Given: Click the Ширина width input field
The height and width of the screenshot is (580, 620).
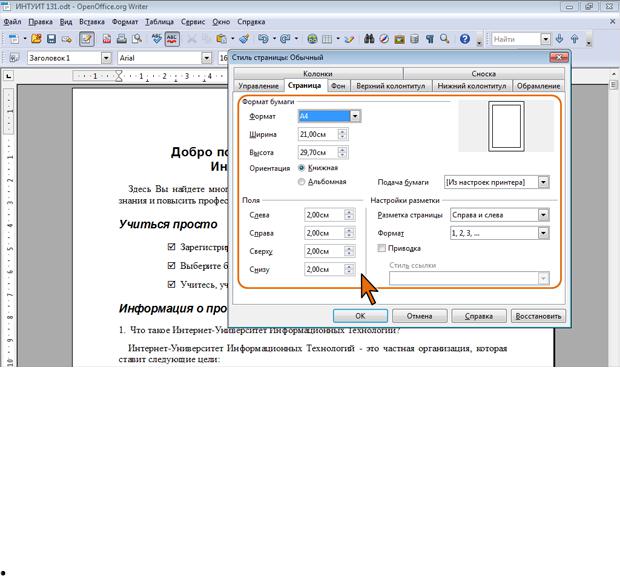Looking at the screenshot, I should (318, 134).
